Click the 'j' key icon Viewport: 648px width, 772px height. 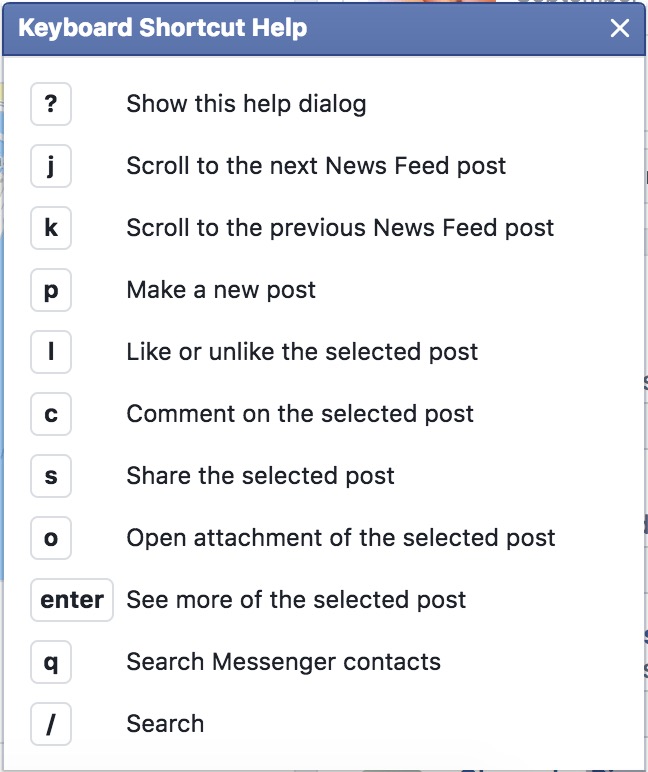pyautogui.click(x=51, y=166)
